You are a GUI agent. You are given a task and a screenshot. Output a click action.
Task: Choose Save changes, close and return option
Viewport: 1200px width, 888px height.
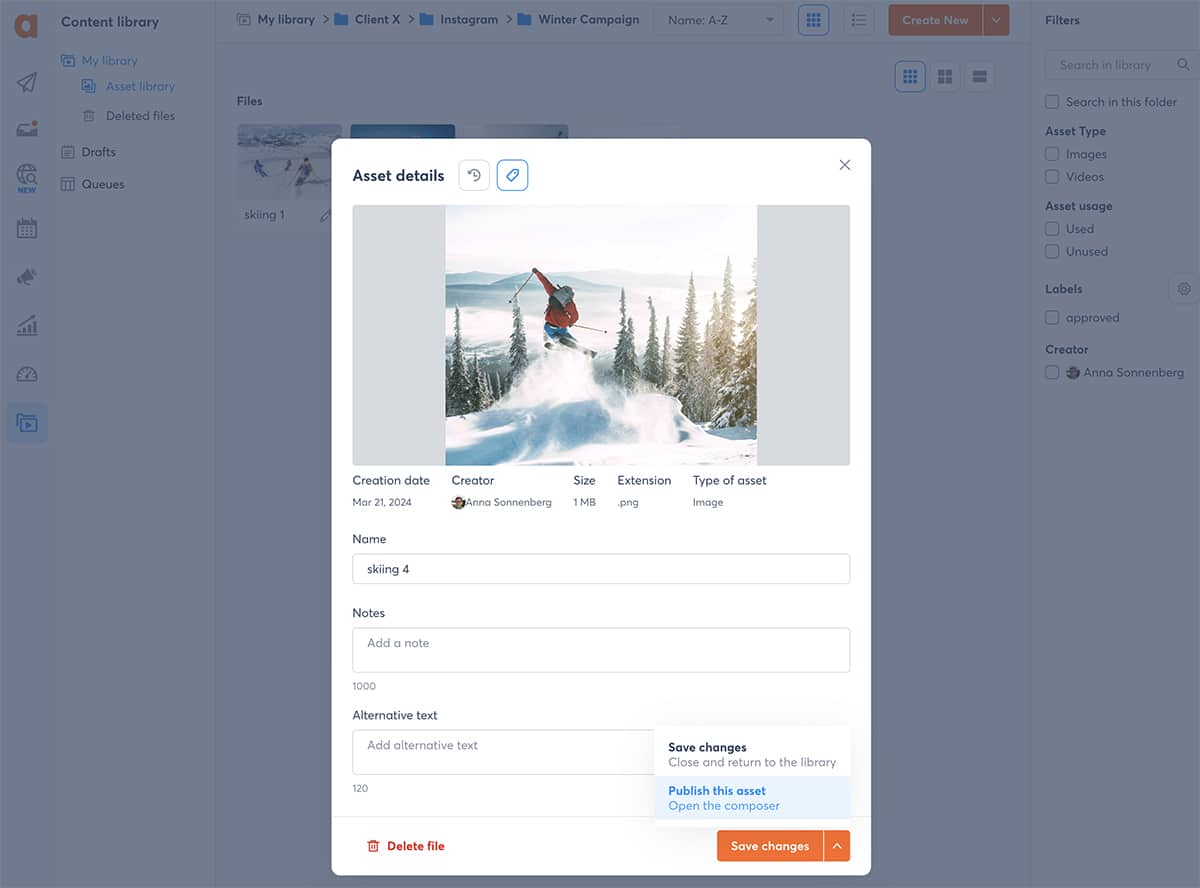click(x=752, y=755)
